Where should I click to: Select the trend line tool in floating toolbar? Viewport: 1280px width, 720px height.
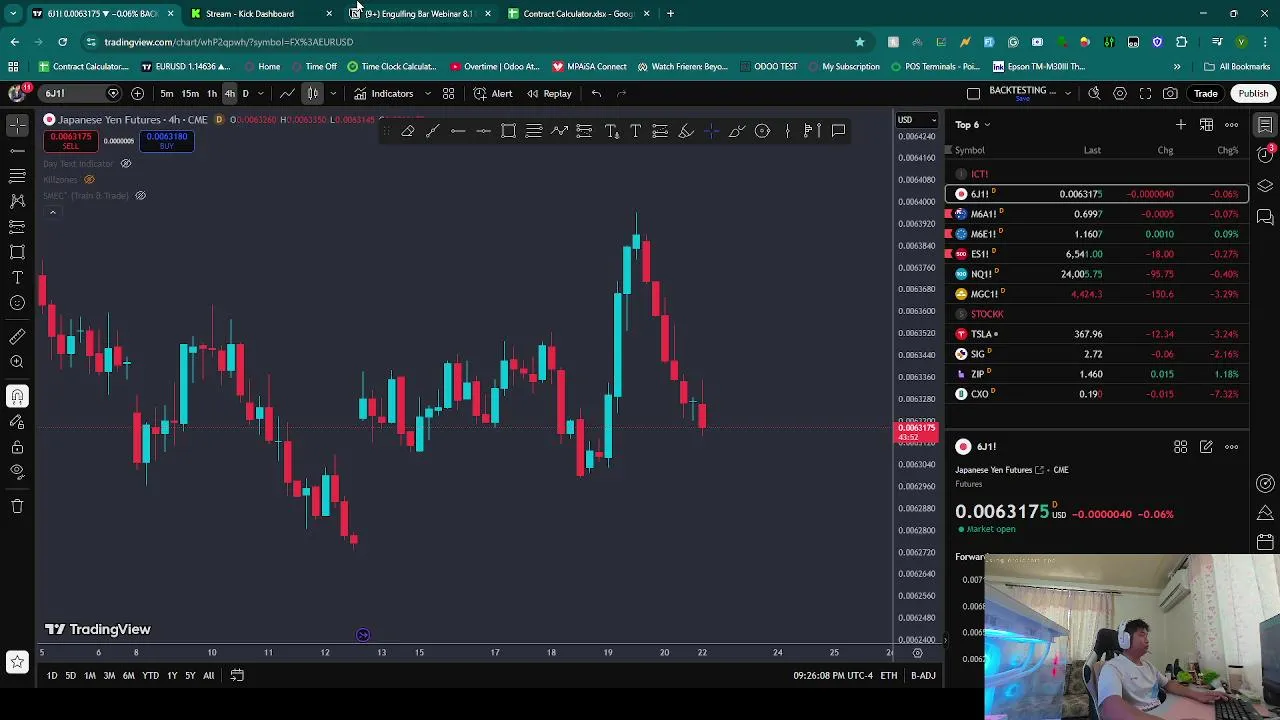click(x=433, y=131)
